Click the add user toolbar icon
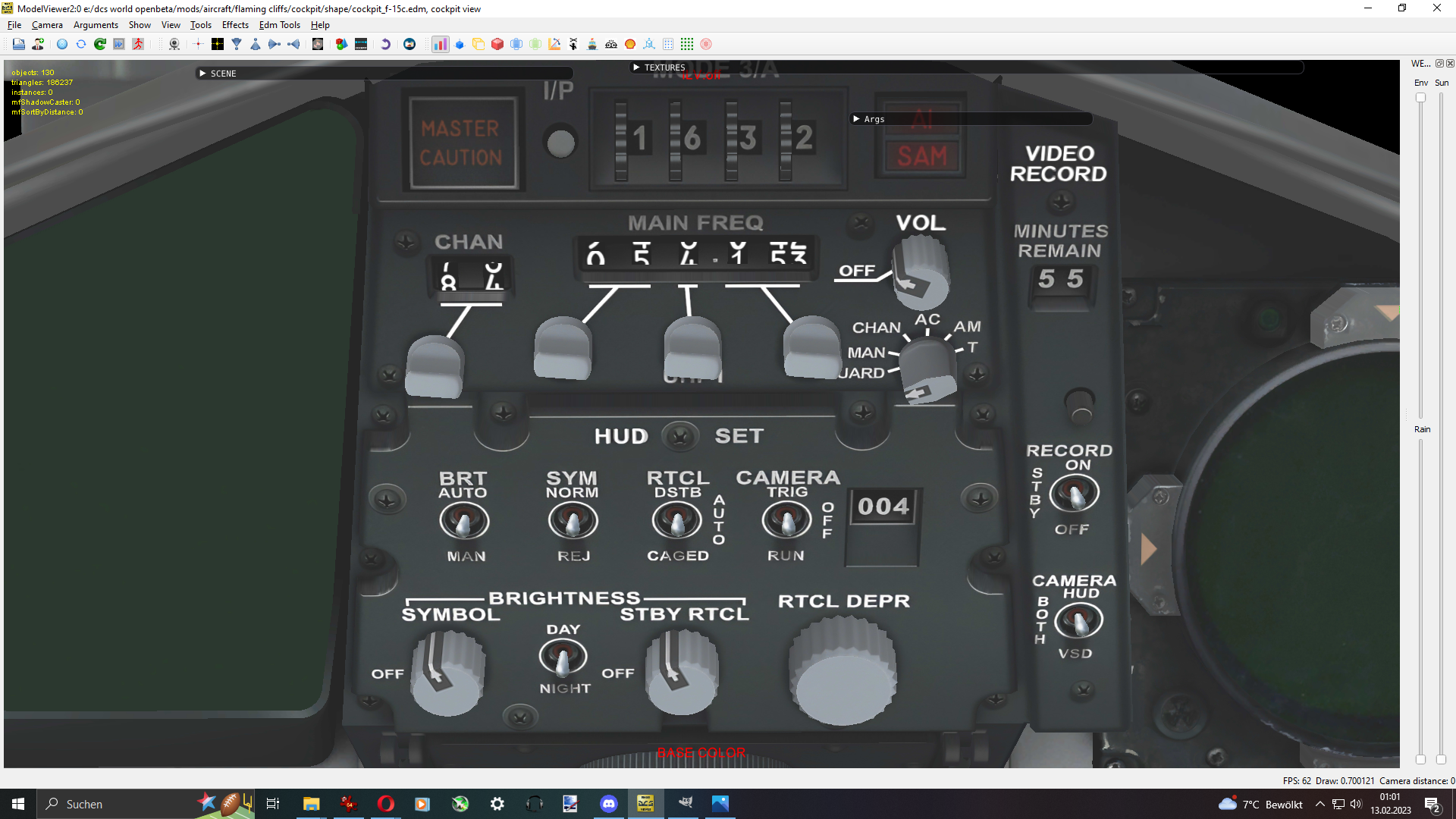Screen dimensions: 1456x819 pyautogui.click(x=38, y=44)
